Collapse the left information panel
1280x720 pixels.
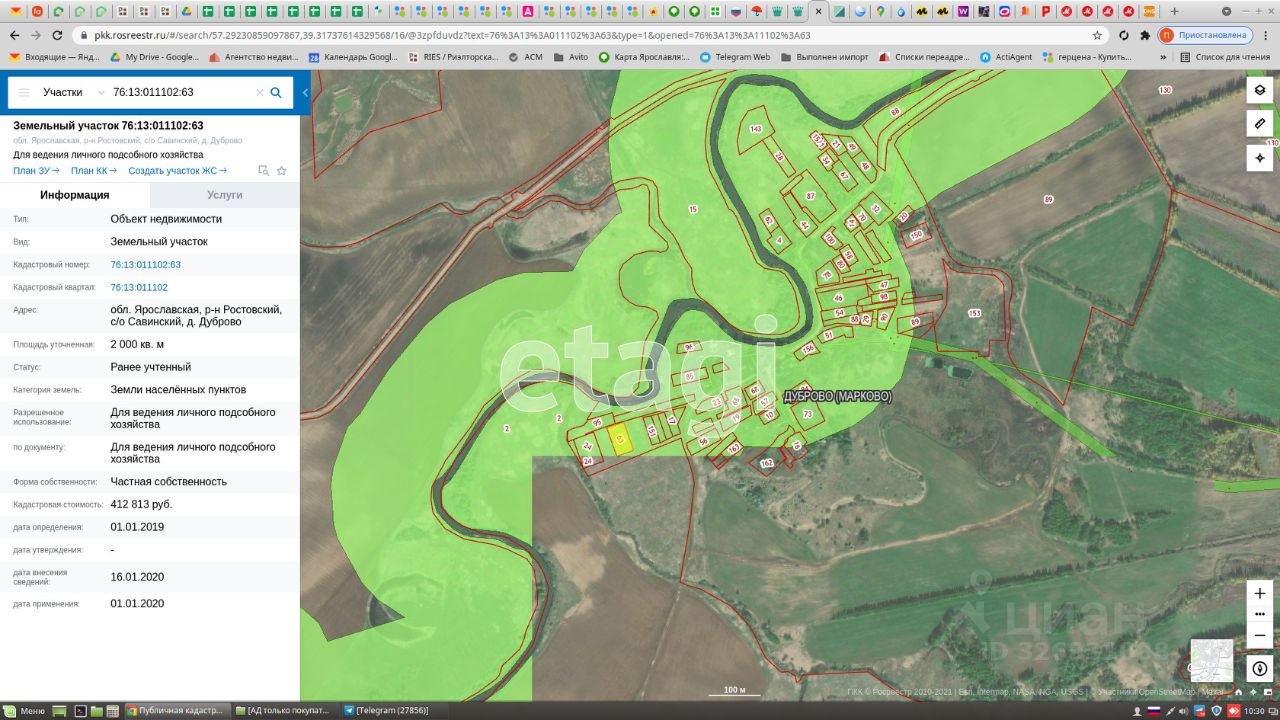[305, 93]
